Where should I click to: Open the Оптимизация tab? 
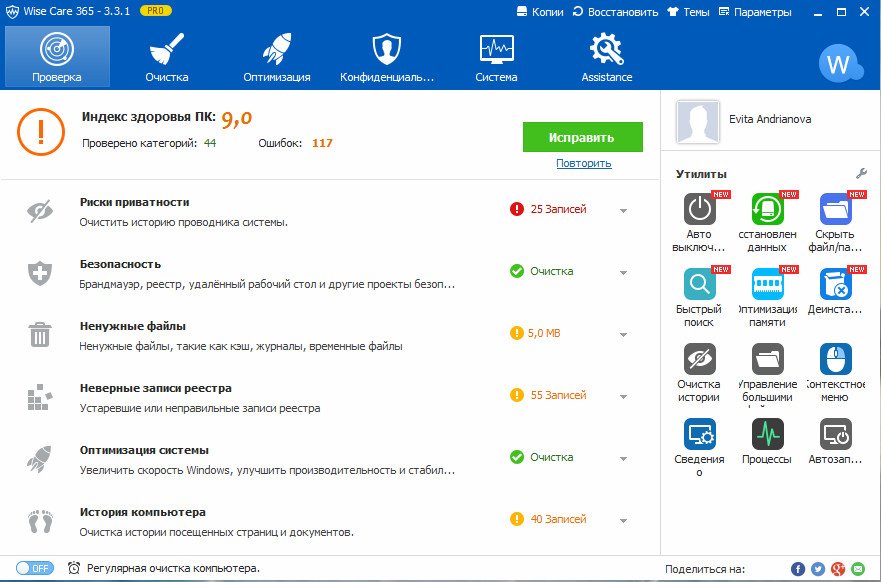276,57
